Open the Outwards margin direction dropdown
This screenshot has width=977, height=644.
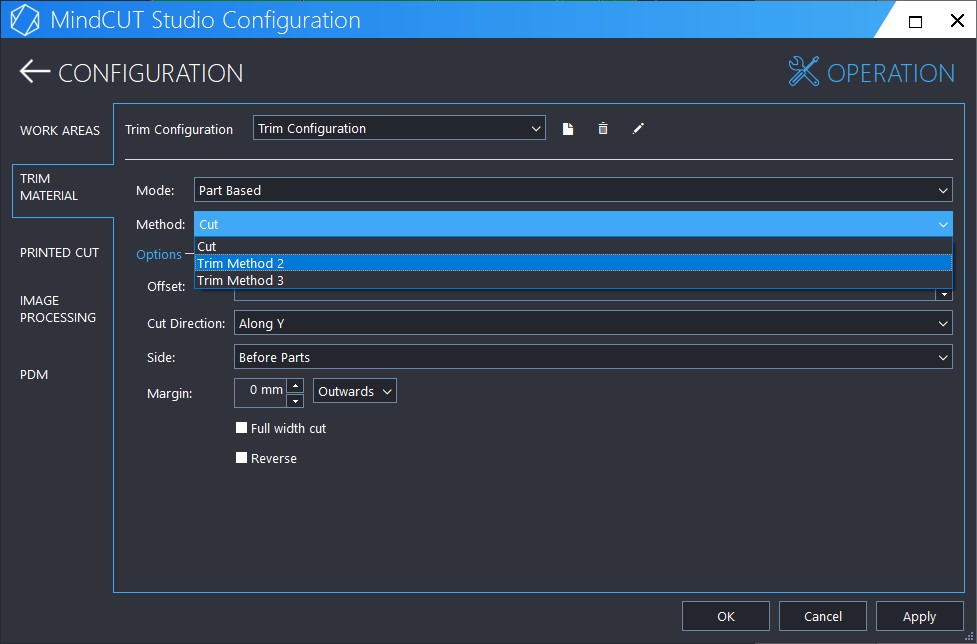tap(355, 391)
